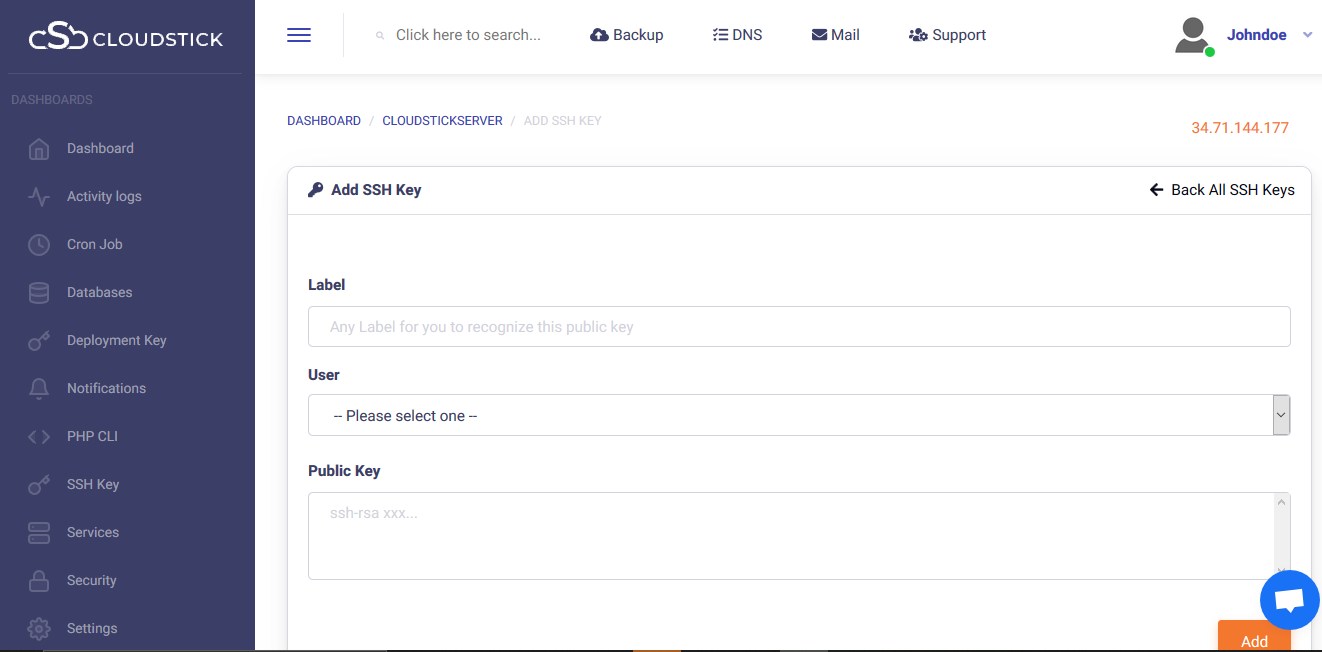1322x652 pixels.
Task: Go to CLOUDSTICKSERVER breadcrumb link
Action: click(x=442, y=121)
